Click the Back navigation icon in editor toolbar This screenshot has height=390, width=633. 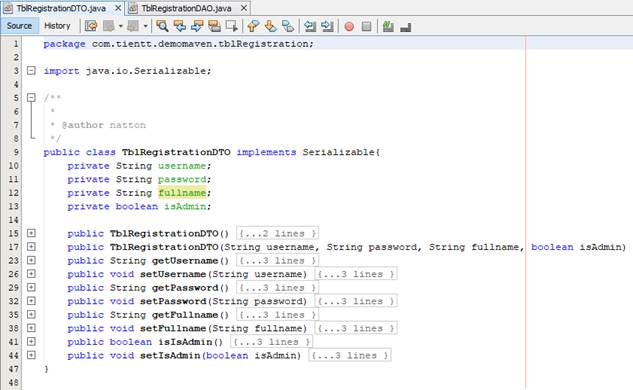coord(109,26)
